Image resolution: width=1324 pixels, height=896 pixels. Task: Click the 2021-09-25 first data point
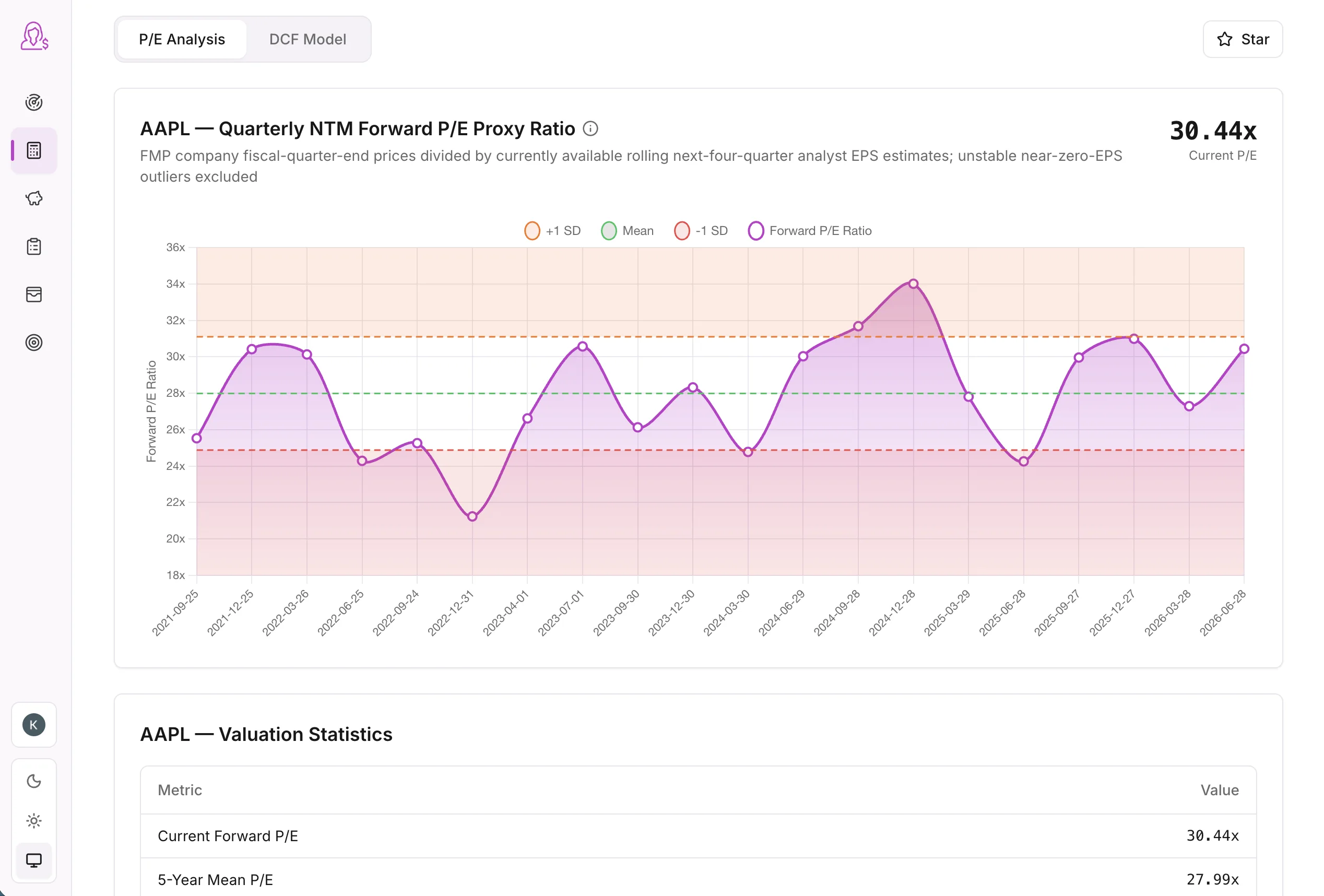pyautogui.click(x=196, y=438)
